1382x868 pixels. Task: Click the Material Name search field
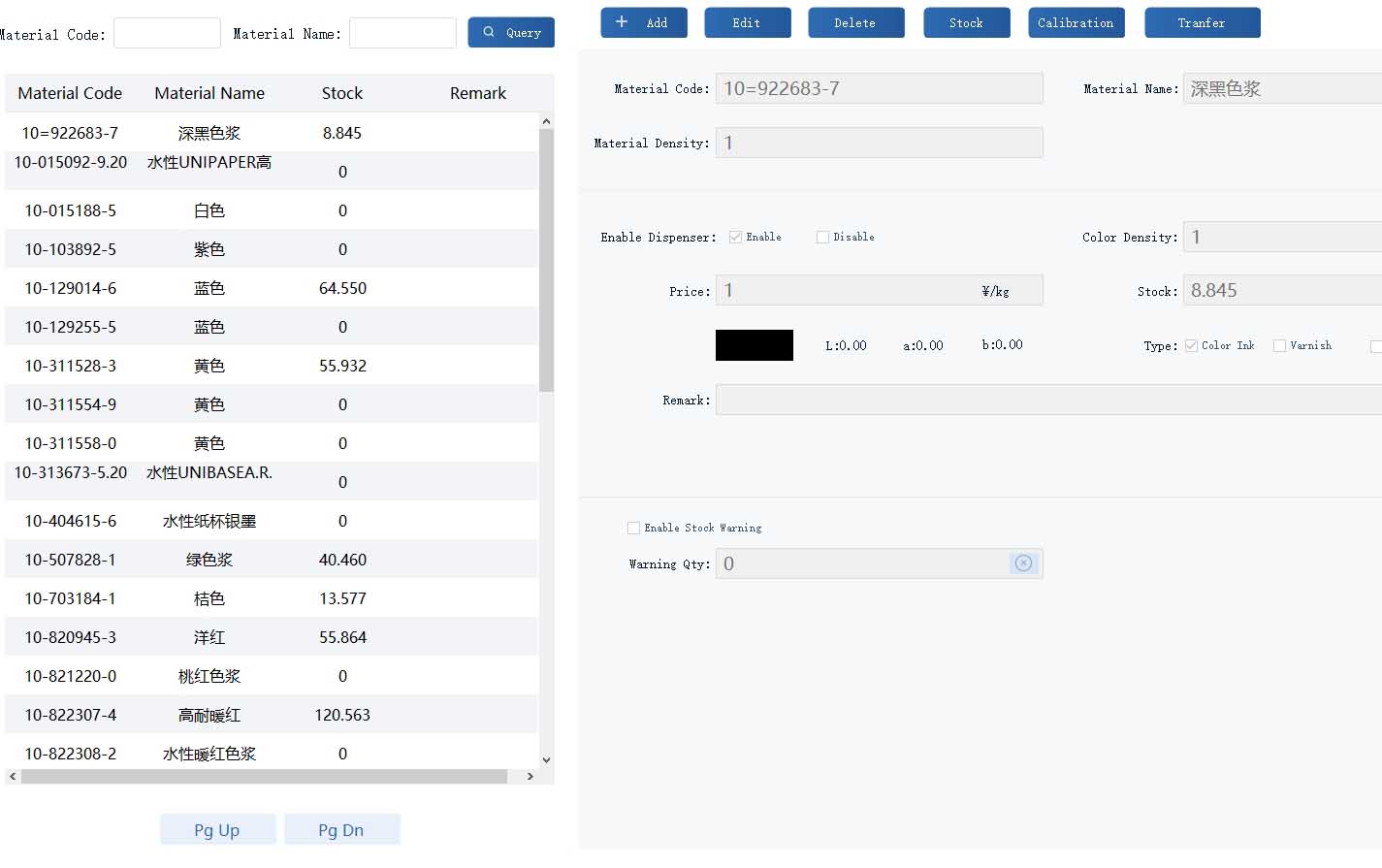[x=402, y=33]
